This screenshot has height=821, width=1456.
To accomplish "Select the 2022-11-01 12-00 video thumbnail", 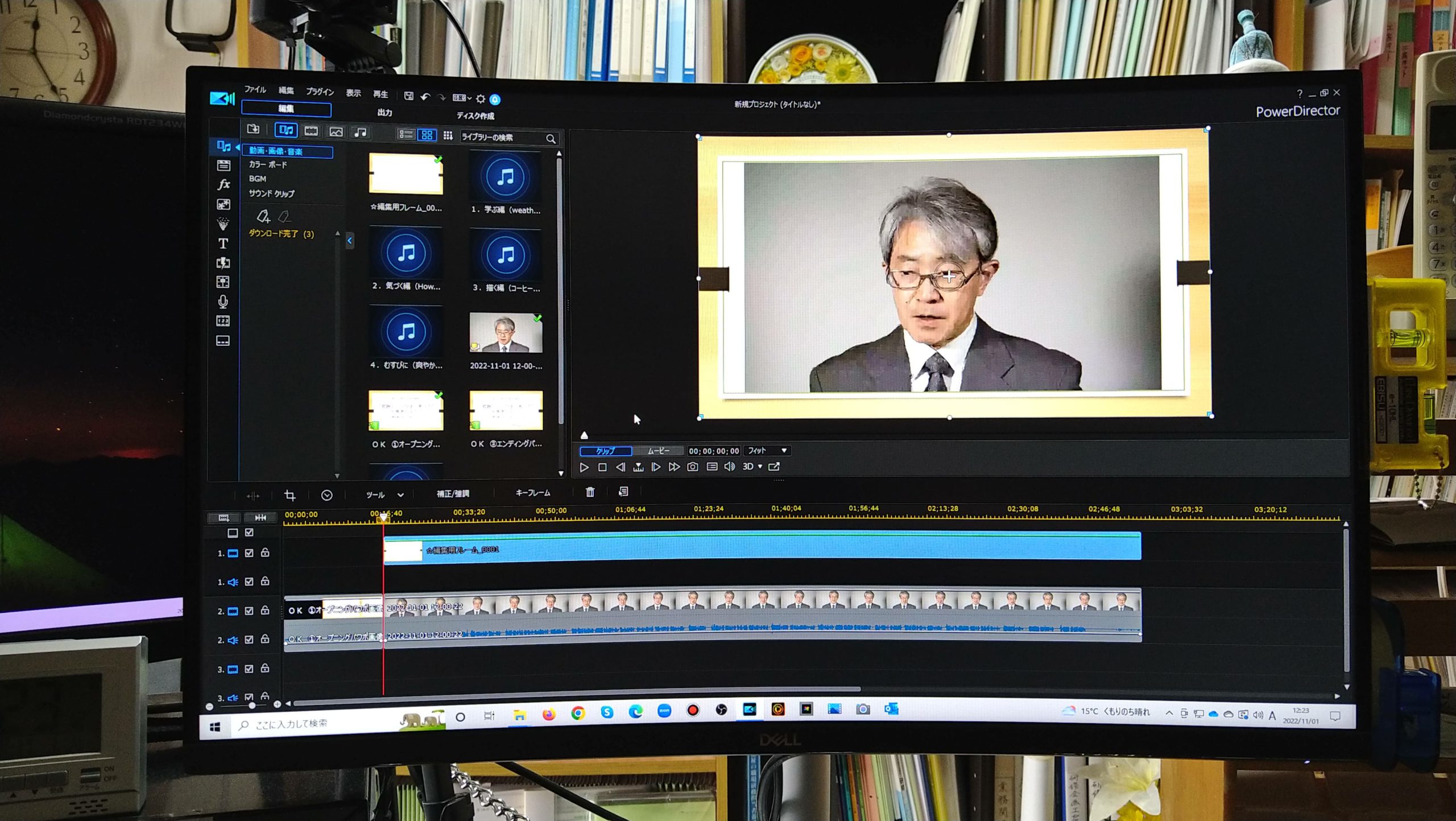I will tap(506, 333).
